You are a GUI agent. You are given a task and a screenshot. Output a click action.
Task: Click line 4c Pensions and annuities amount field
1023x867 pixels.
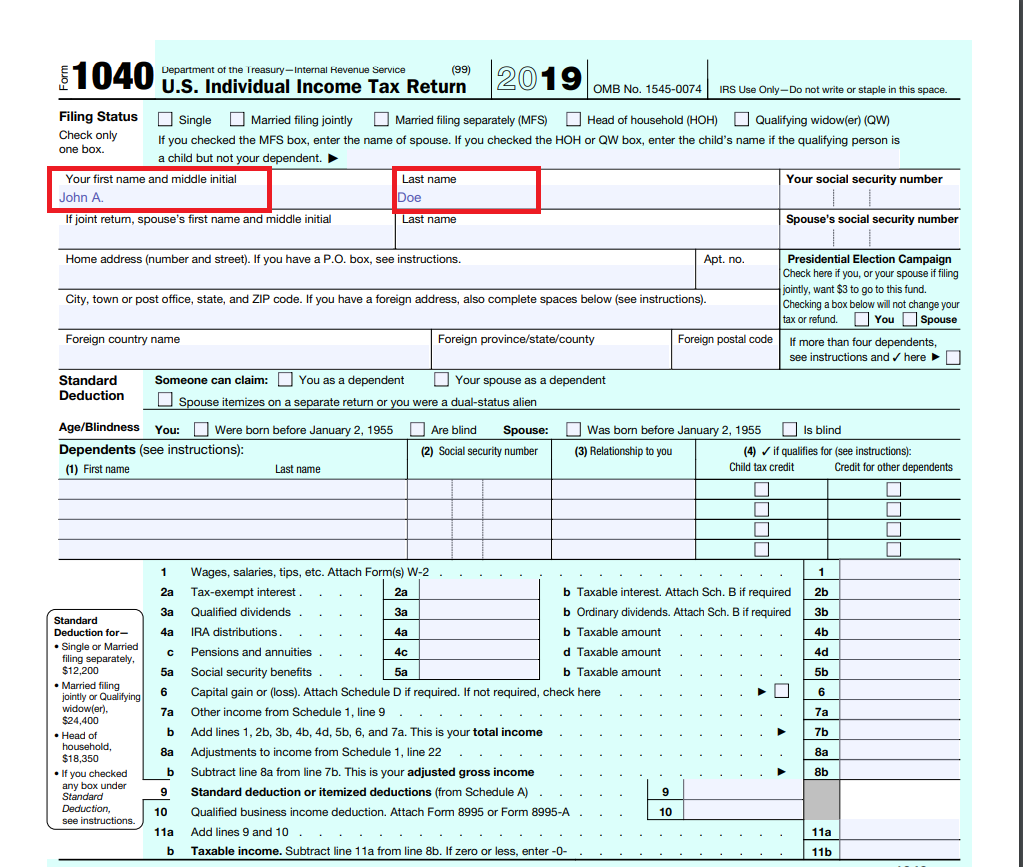coord(479,652)
